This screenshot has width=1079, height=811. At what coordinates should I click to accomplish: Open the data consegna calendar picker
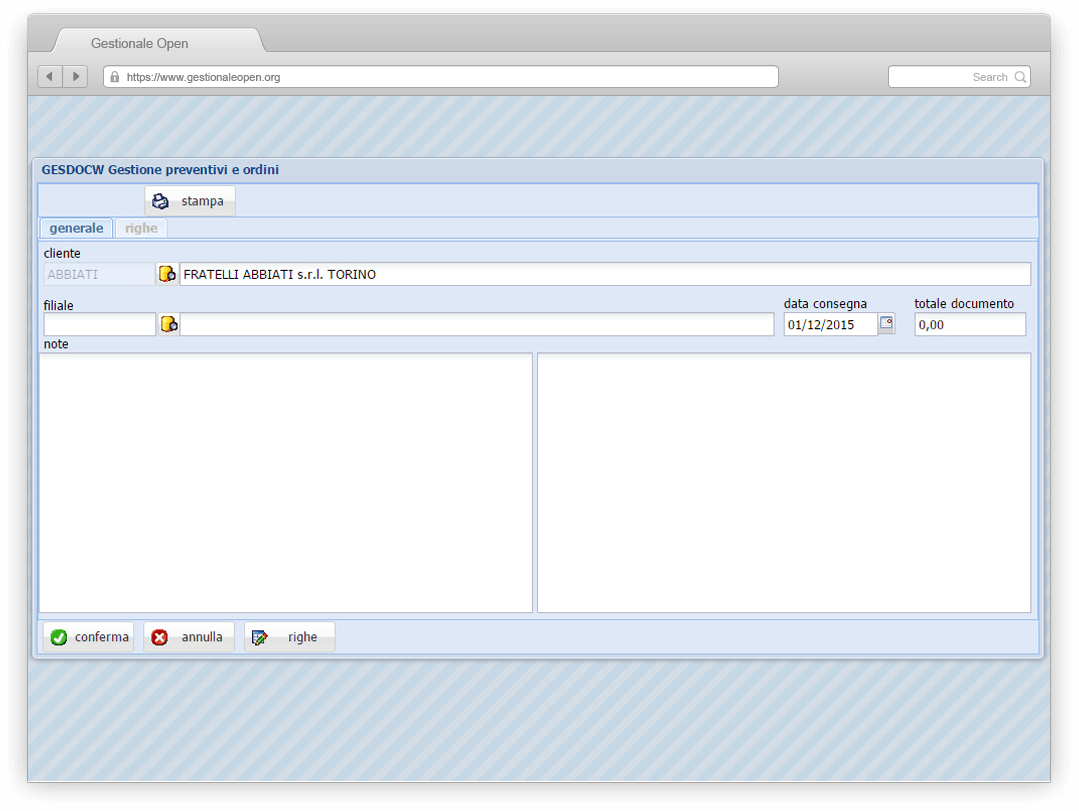[x=886, y=323]
